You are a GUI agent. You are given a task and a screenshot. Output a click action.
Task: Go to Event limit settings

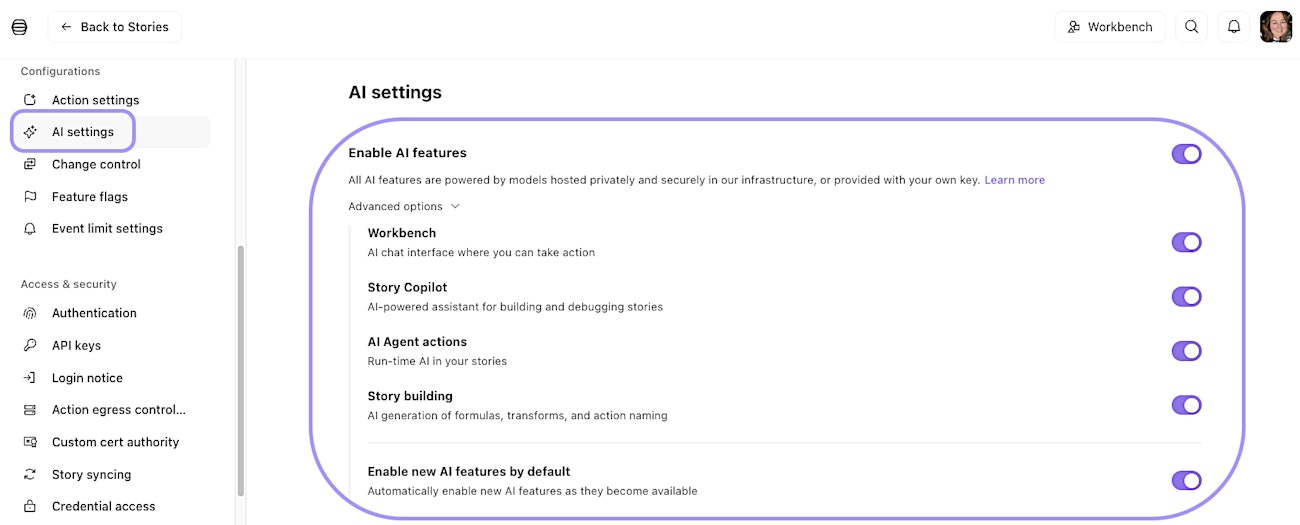(107, 229)
